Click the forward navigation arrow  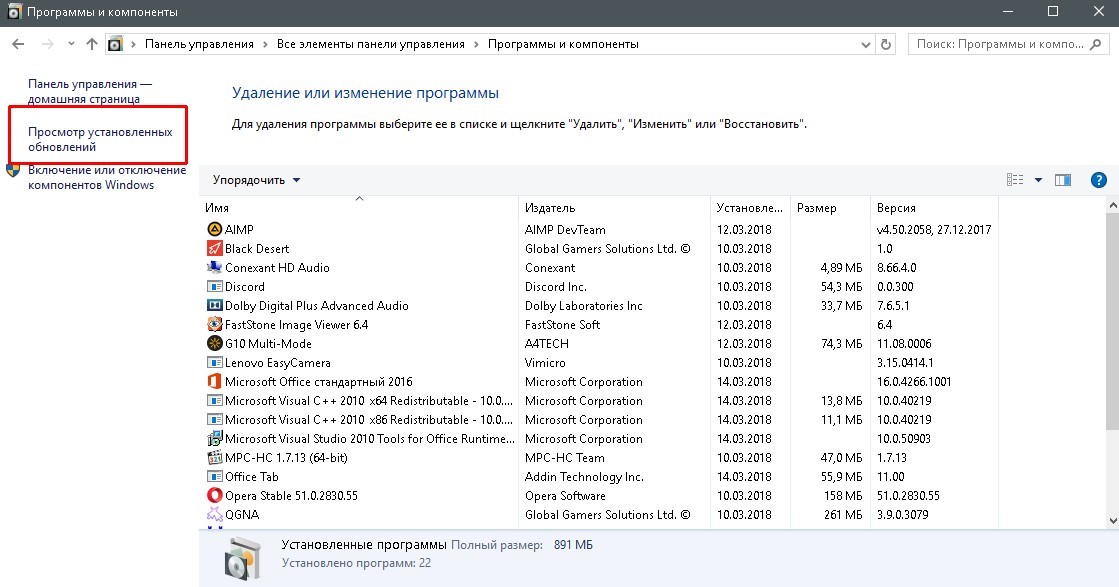(47, 44)
